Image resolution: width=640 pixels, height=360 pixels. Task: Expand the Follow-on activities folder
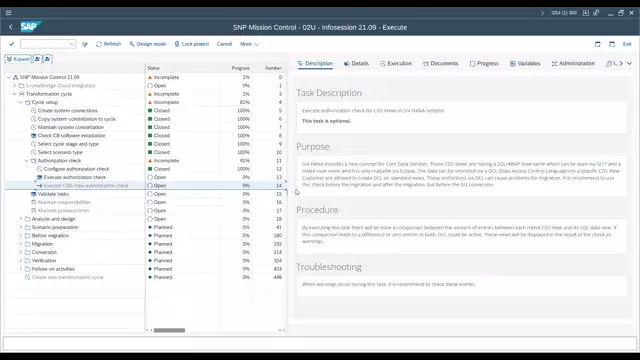coord(21,269)
